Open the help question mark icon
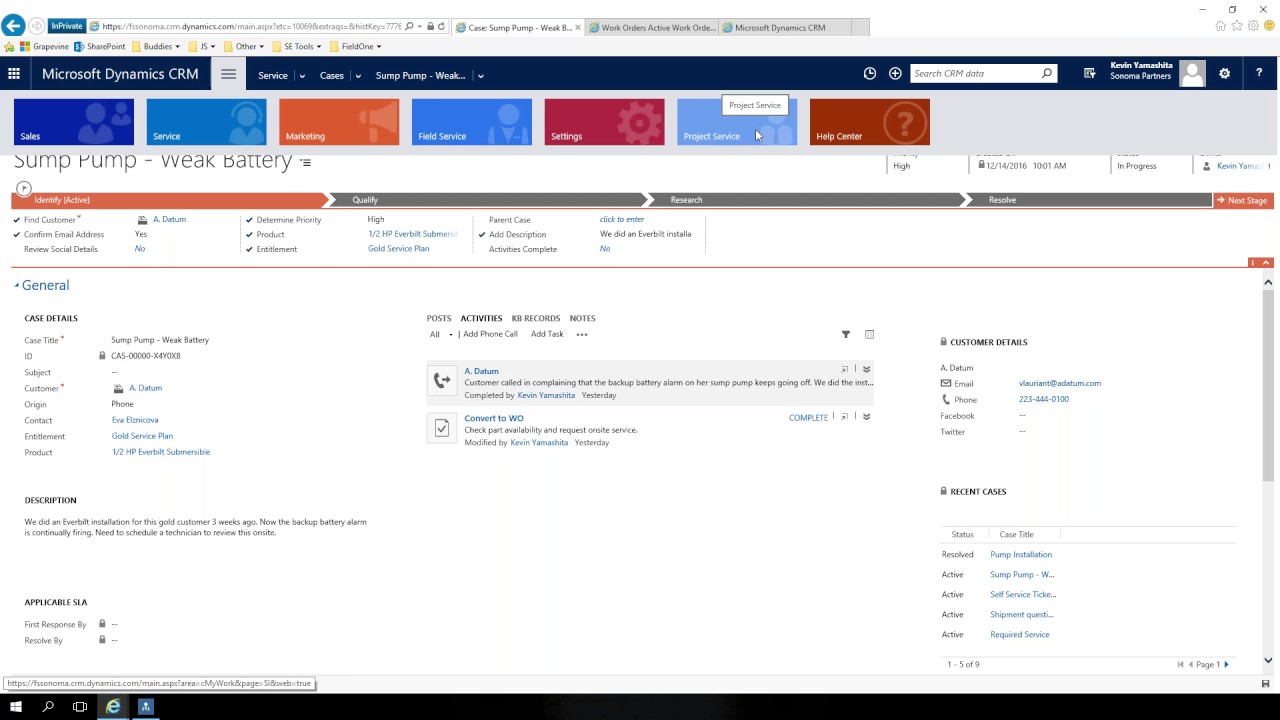Image resolution: width=1280 pixels, height=720 pixels. coord(1259,73)
